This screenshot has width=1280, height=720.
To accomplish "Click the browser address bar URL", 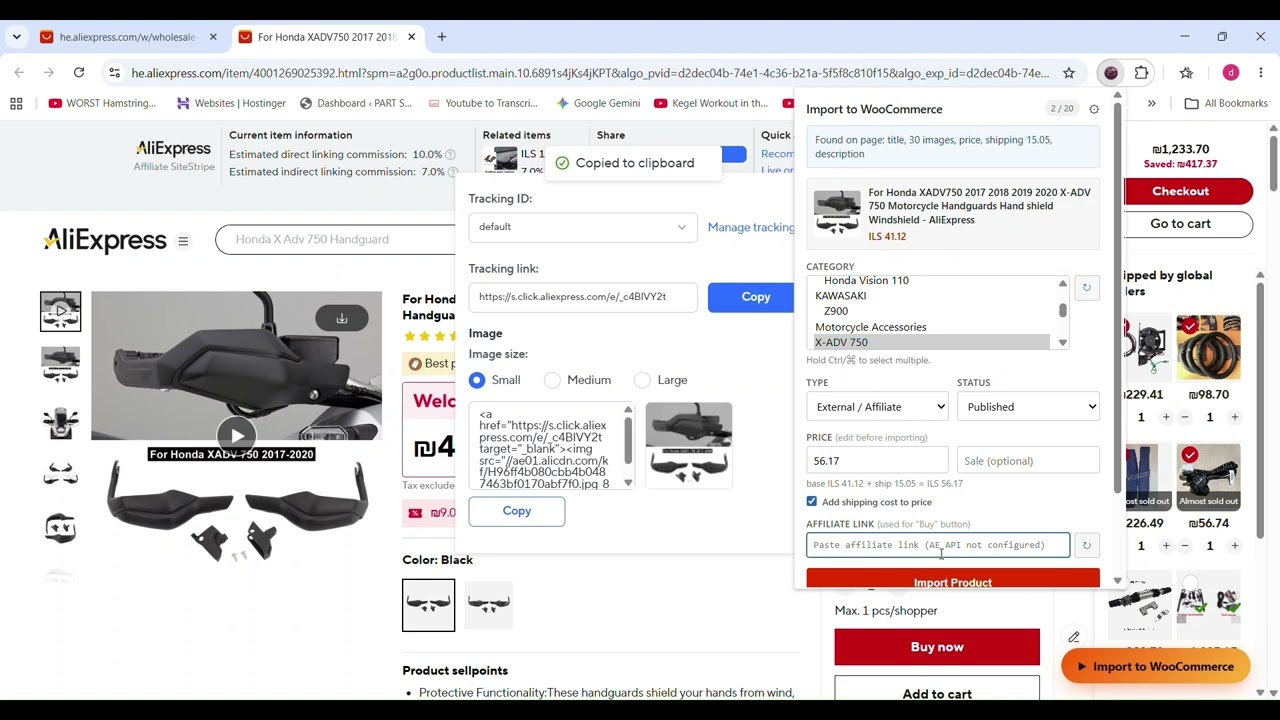I will [x=590, y=73].
